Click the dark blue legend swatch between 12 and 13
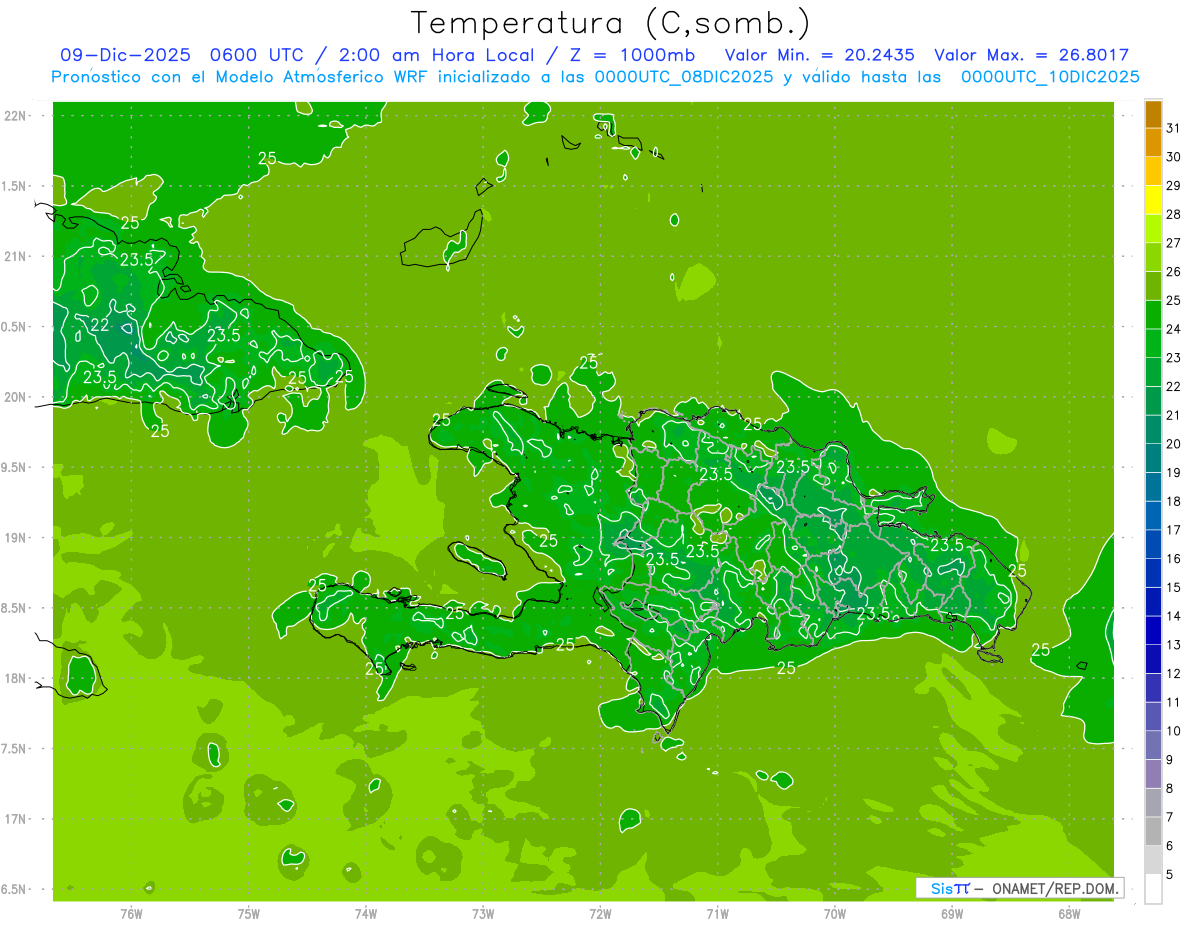The height and width of the screenshot is (927, 1200). [x=1153, y=659]
